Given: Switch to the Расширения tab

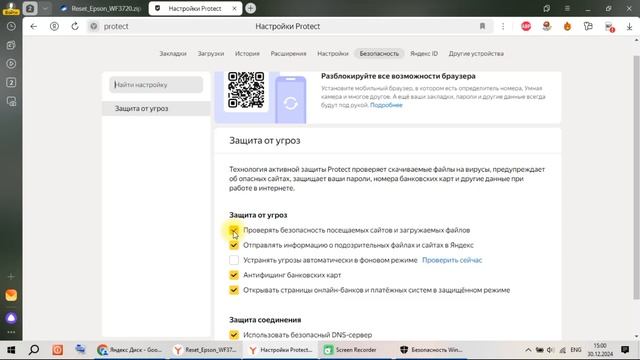Looking at the screenshot, I should tap(289, 53).
